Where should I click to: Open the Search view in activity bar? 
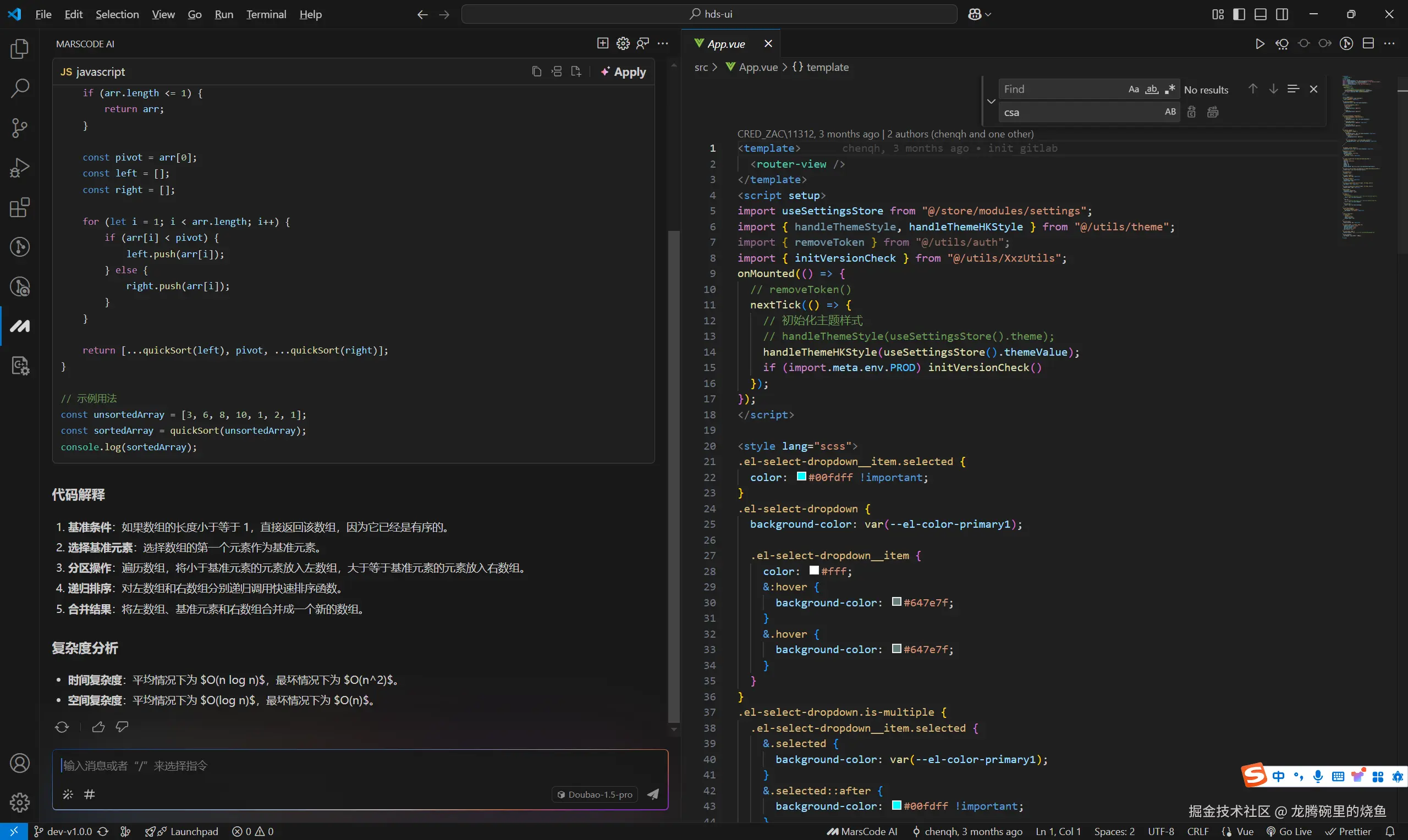pos(20,89)
